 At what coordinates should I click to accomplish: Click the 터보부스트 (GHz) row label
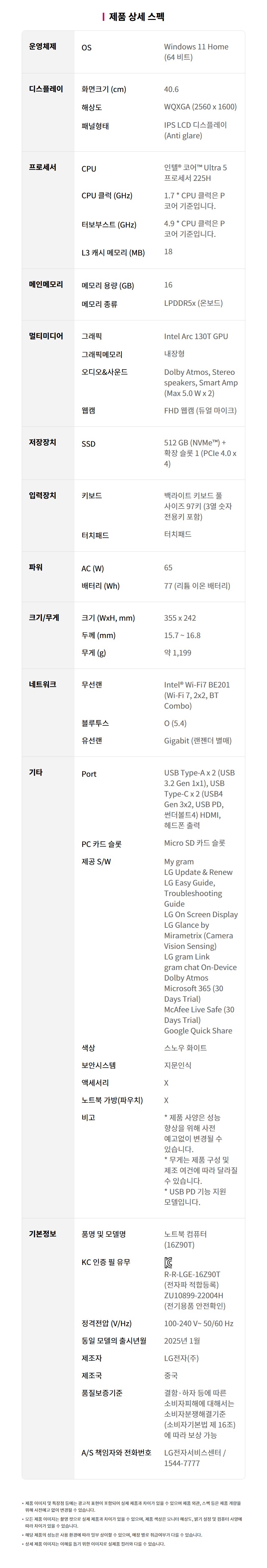tap(109, 225)
